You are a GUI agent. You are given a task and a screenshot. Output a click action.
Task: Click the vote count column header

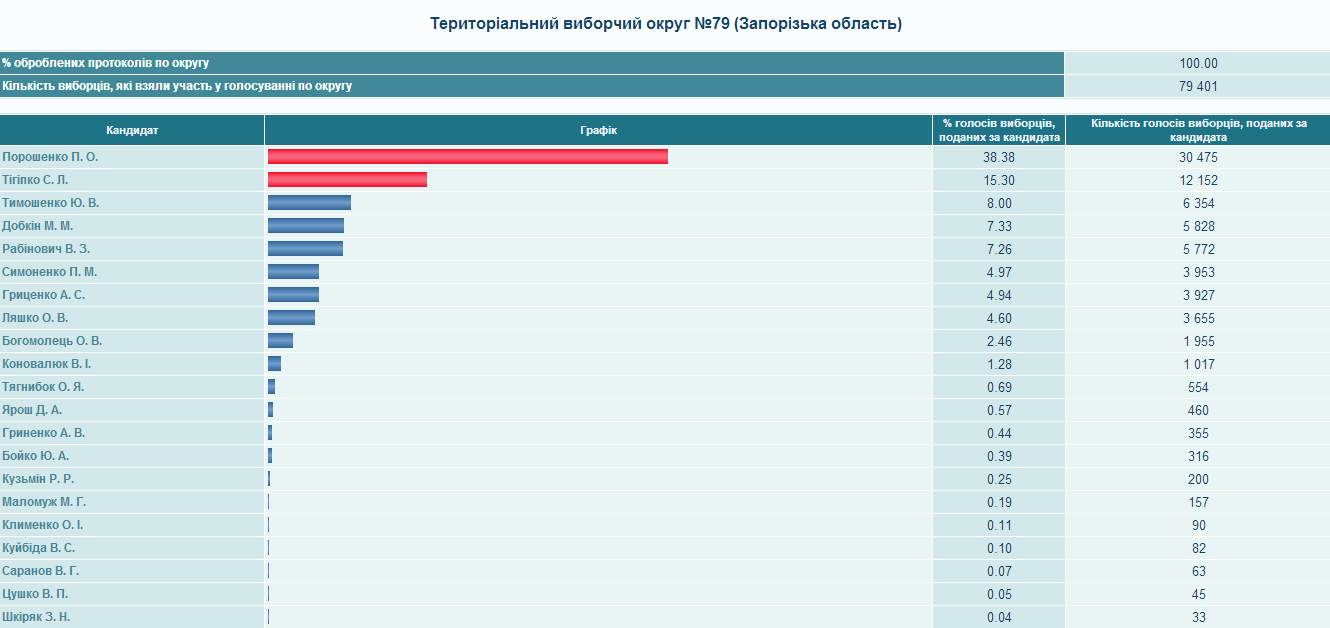(1198, 130)
